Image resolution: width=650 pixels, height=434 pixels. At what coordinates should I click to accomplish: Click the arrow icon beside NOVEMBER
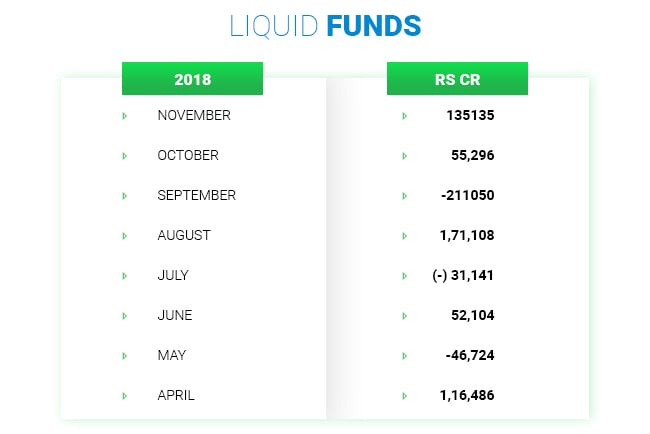pyautogui.click(x=124, y=116)
